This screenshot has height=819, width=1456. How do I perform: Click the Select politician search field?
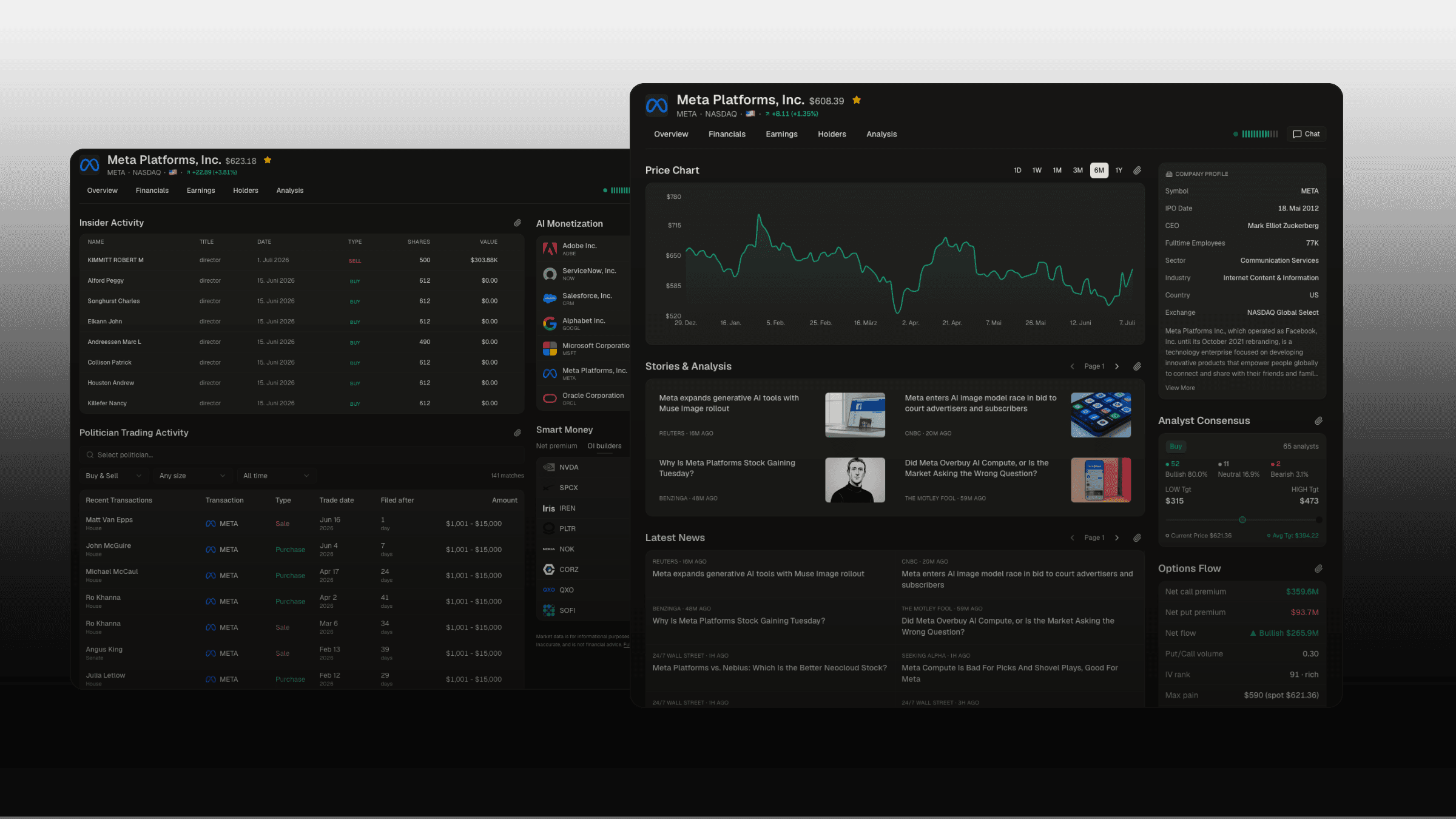click(x=302, y=455)
